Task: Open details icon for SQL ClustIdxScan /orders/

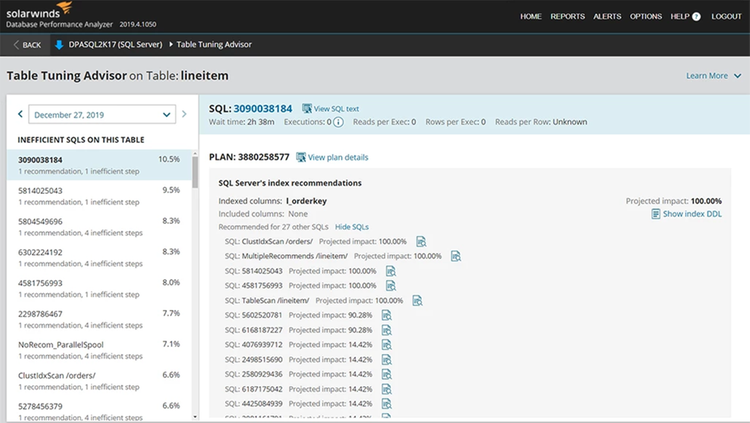Action: [x=421, y=242]
